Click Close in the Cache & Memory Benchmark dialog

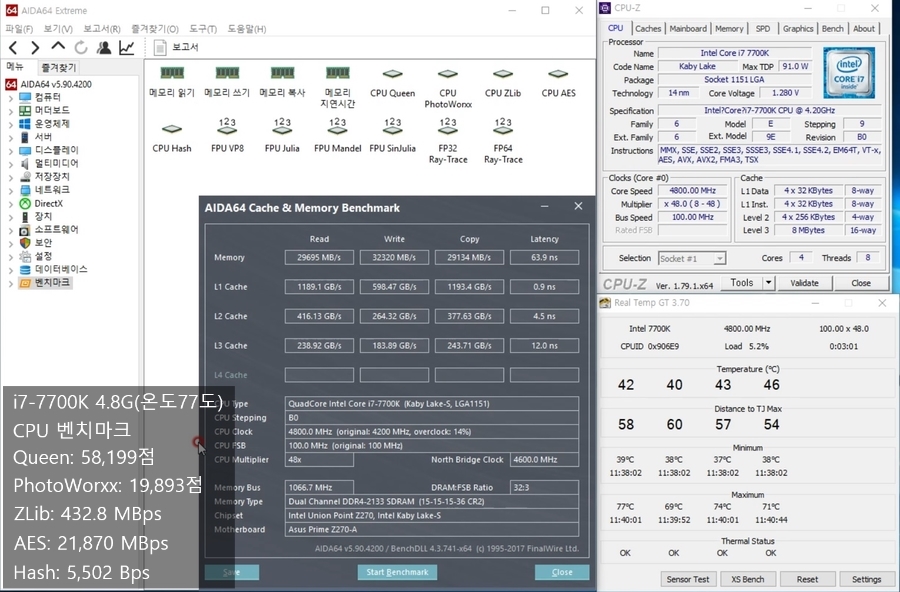562,572
